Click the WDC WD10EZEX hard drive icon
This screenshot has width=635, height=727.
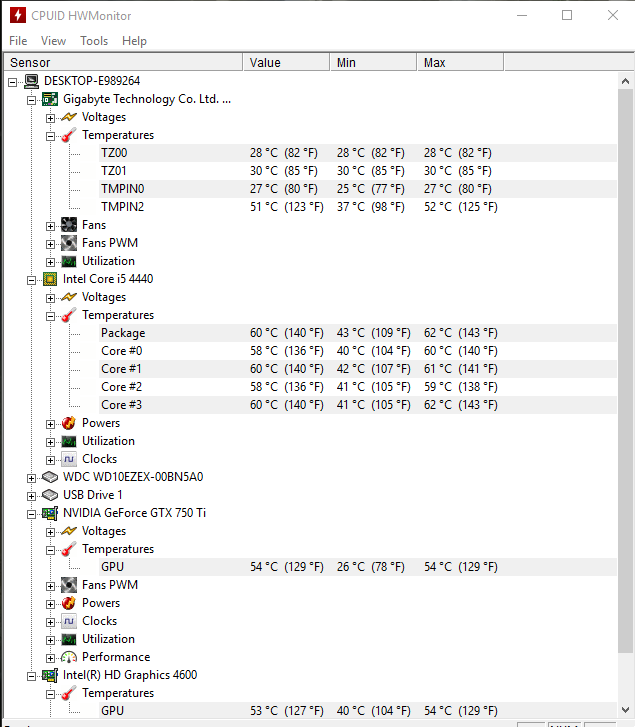coord(50,477)
